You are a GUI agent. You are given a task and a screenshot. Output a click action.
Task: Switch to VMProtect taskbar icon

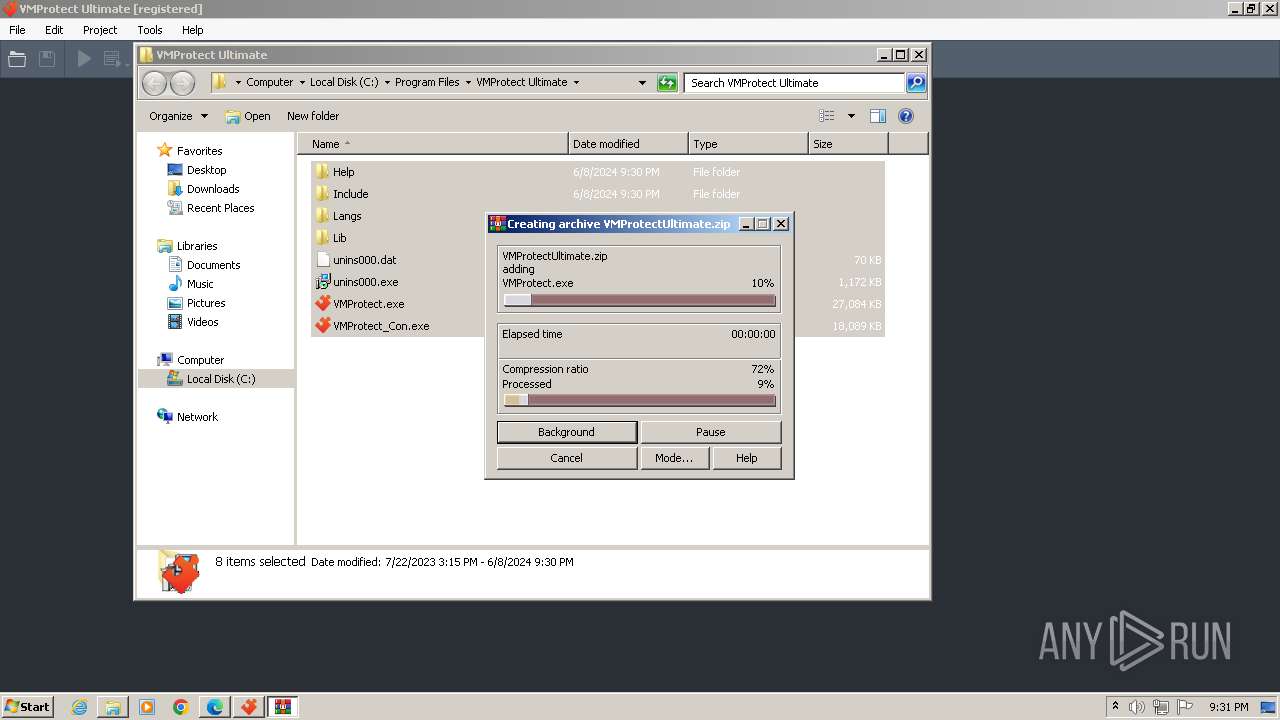point(249,707)
